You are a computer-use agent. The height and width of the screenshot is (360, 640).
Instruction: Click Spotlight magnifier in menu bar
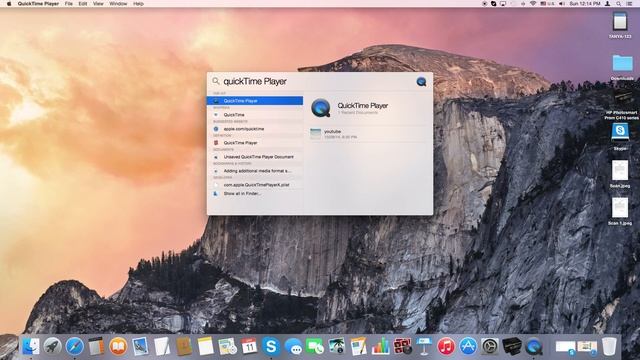click(x=619, y=4)
